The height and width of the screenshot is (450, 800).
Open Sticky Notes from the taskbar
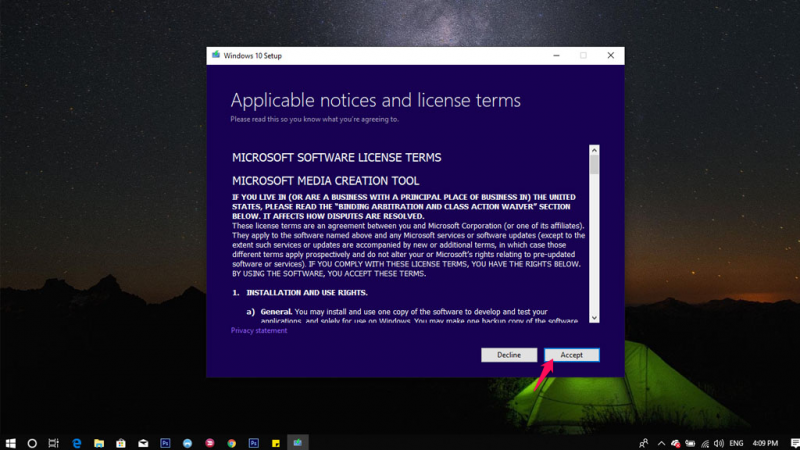[275, 442]
